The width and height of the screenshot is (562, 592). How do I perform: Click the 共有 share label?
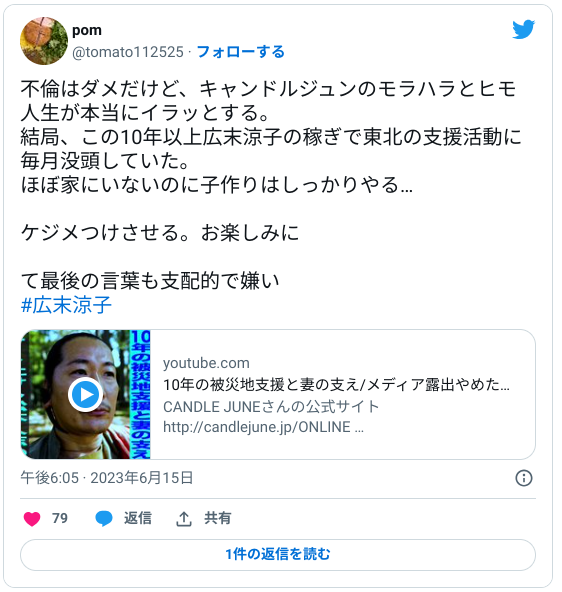tap(218, 518)
